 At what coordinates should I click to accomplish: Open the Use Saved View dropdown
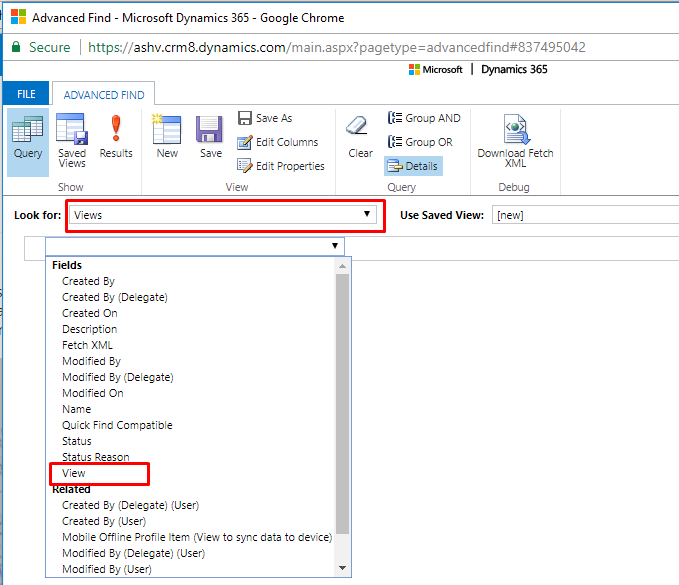pyautogui.click(x=585, y=215)
